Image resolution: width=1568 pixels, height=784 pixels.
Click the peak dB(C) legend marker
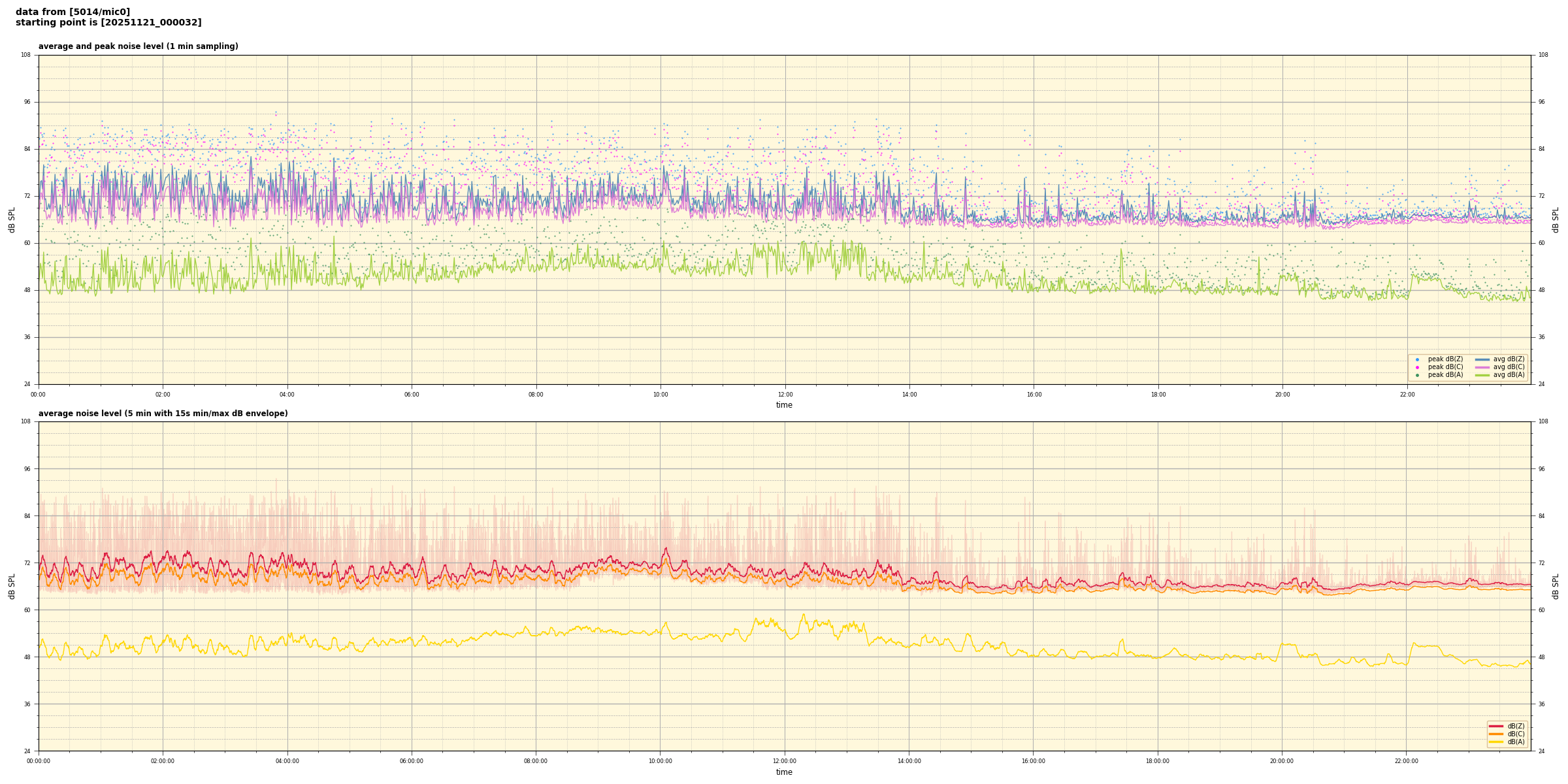[1417, 367]
